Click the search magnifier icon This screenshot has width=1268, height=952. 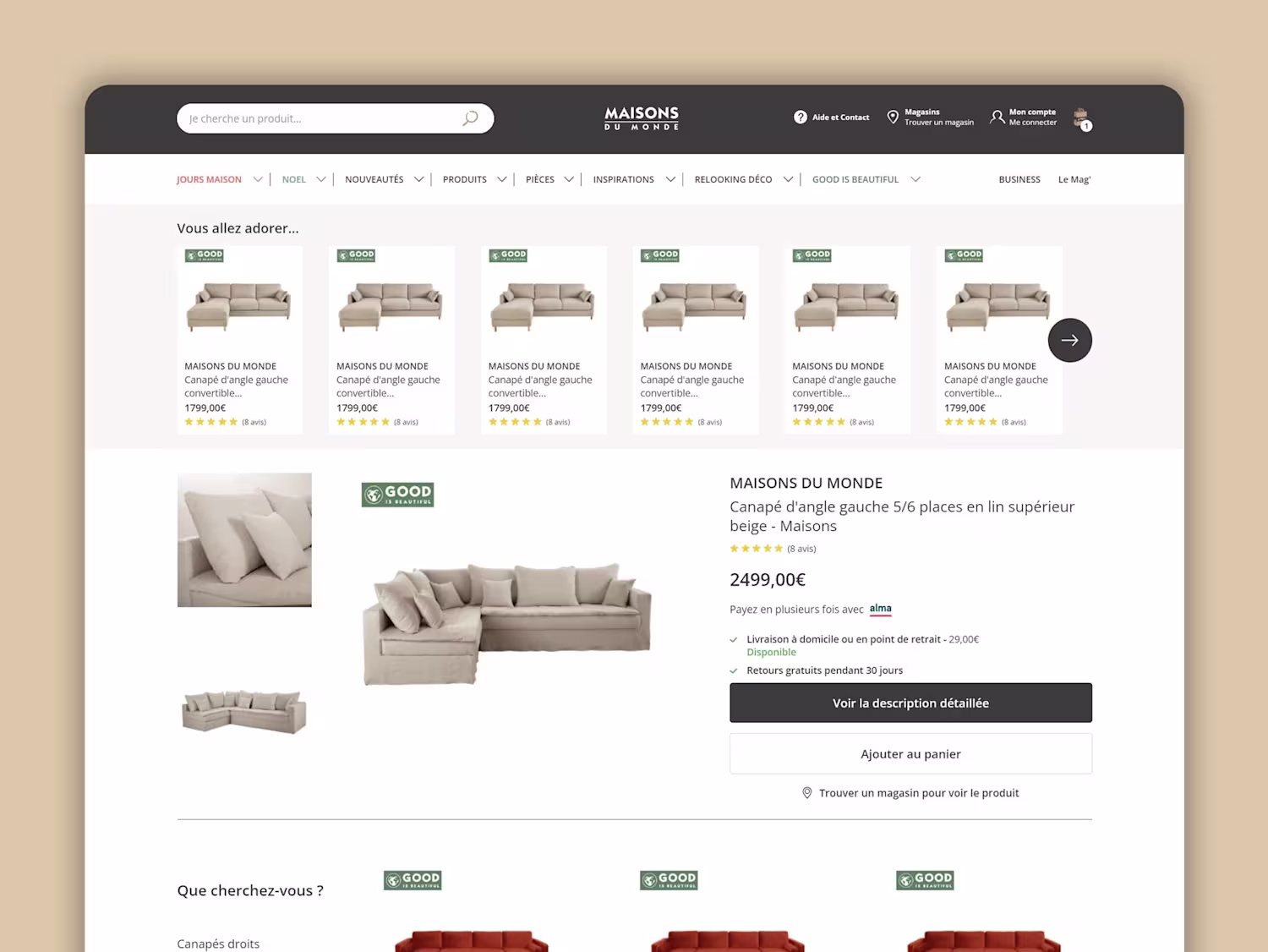[470, 118]
